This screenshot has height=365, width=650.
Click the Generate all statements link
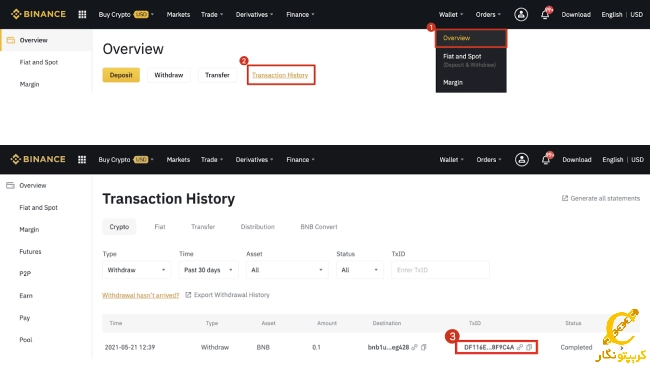tap(601, 198)
